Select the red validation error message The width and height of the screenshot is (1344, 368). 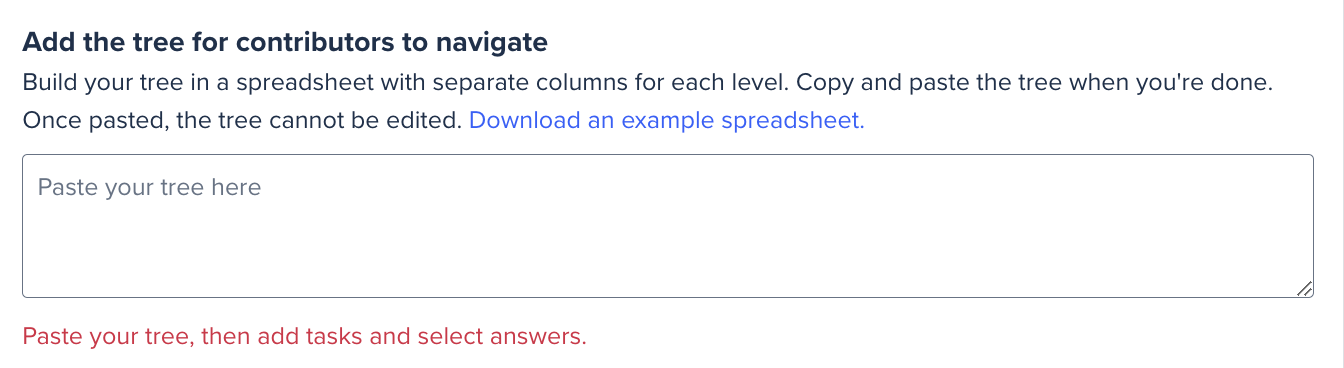[x=304, y=337]
